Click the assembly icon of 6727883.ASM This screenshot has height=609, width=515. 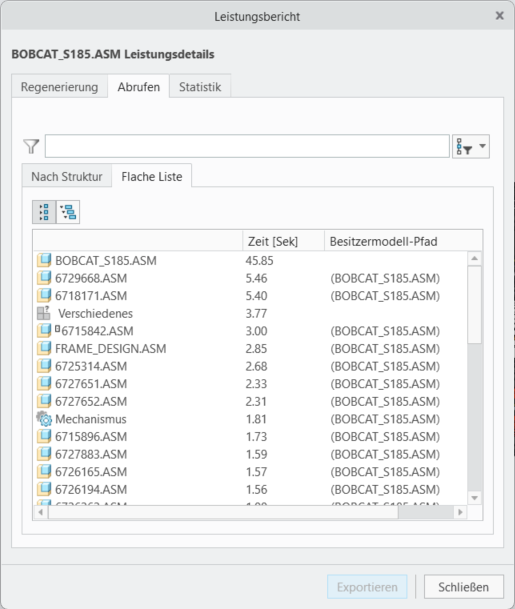click(x=44, y=453)
